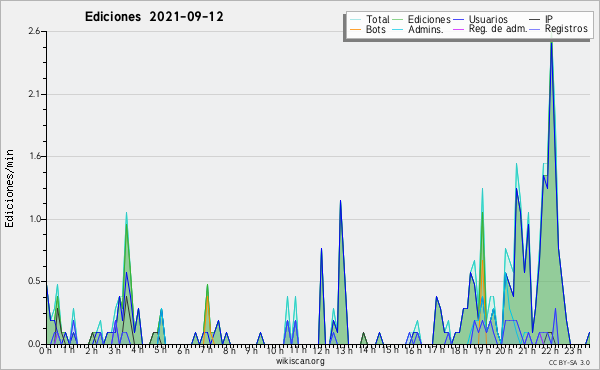Click the Usuarios blue legend line
Image resolution: width=600 pixels, height=370 pixels.
(x=458, y=20)
